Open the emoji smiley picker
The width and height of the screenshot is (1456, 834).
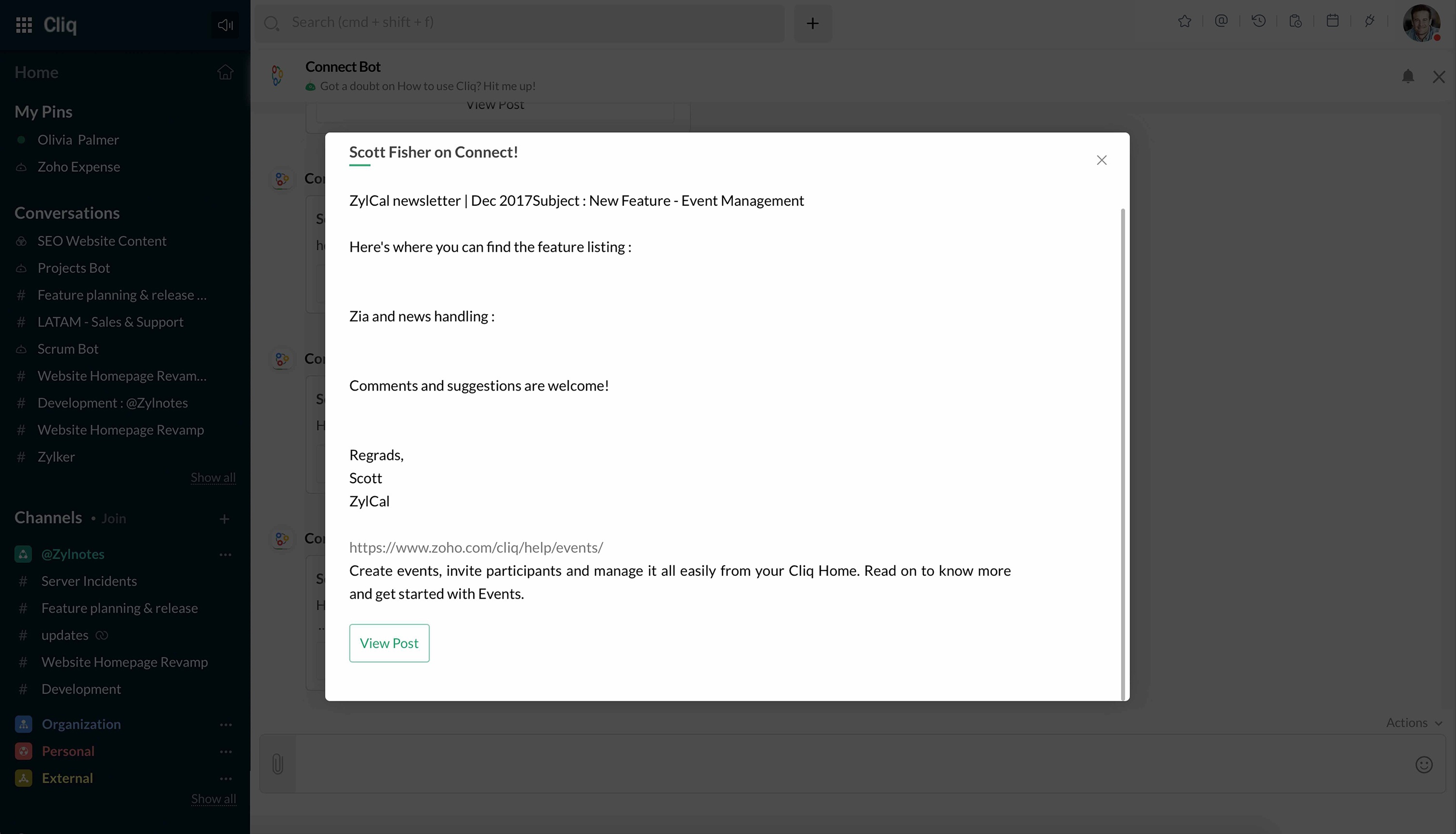1423,765
